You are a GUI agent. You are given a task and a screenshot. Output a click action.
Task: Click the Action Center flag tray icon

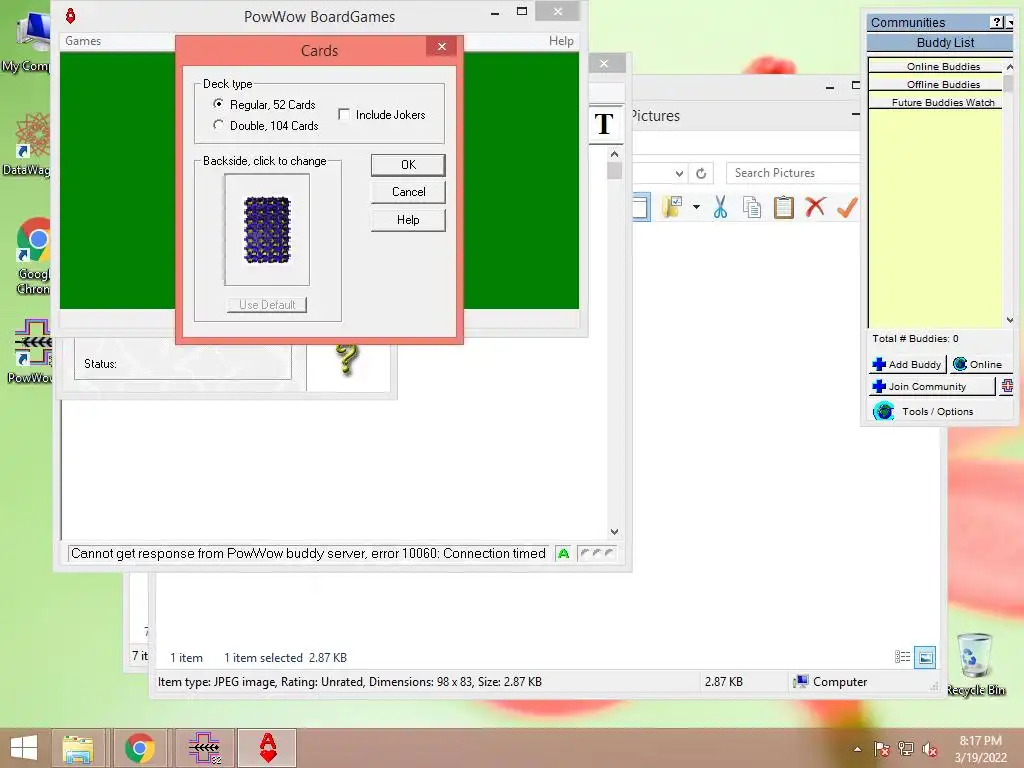[882, 749]
